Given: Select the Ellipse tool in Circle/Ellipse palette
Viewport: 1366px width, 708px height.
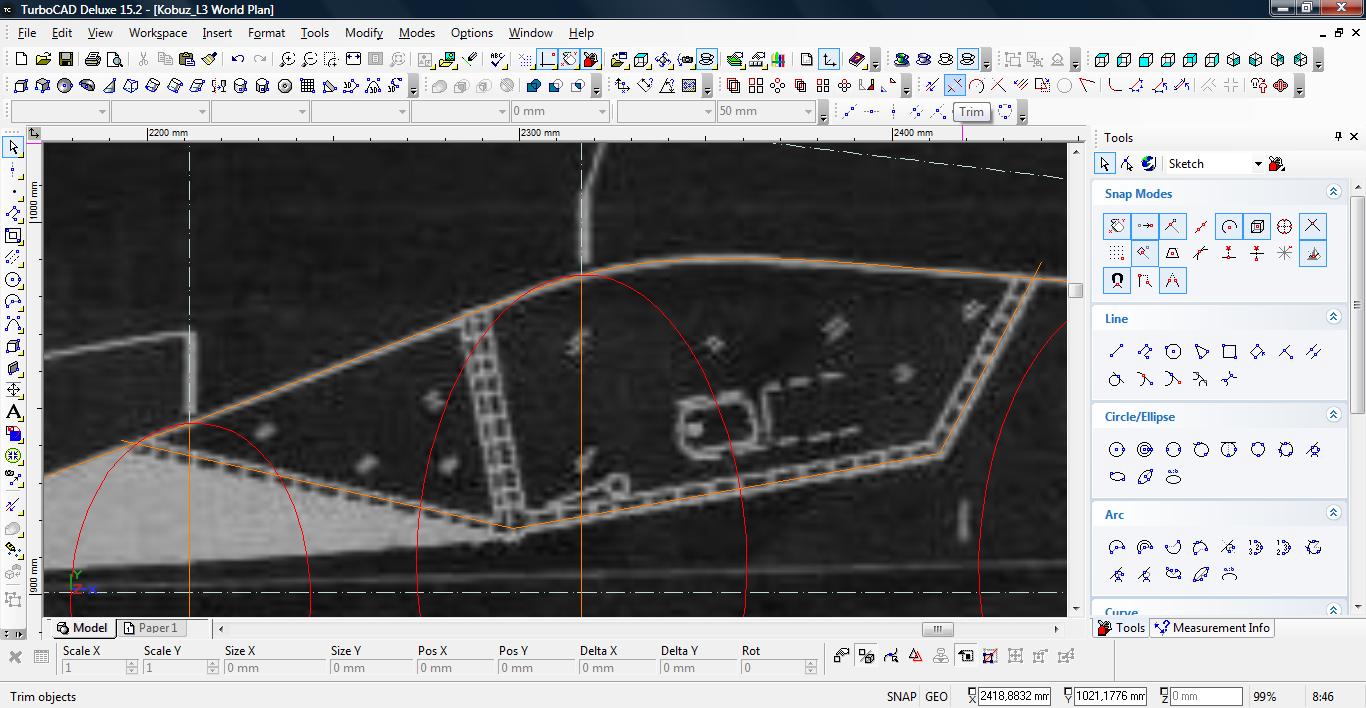Looking at the screenshot, I should click(1117, 477).
